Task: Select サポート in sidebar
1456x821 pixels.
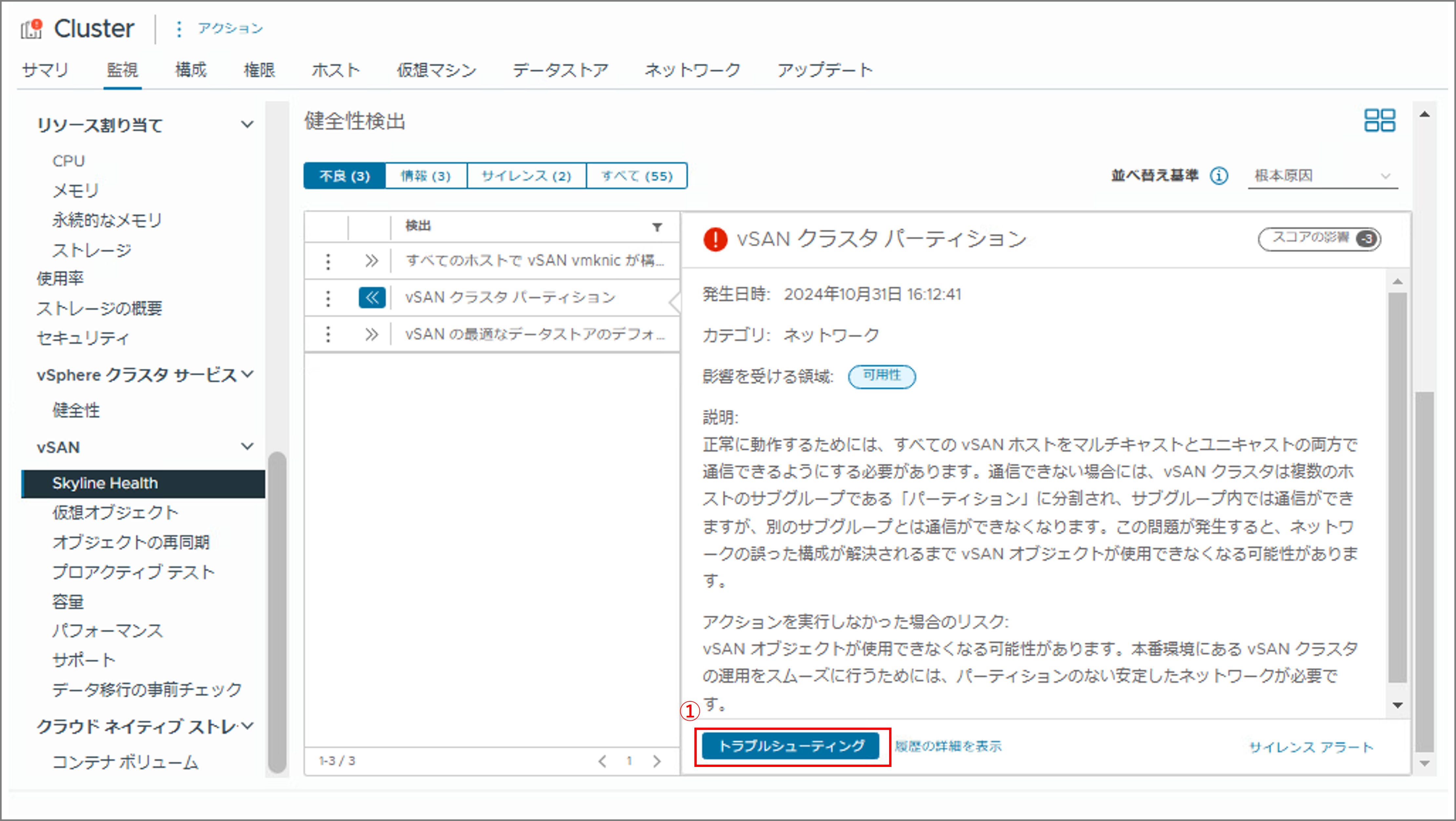Action: (84, 660)
